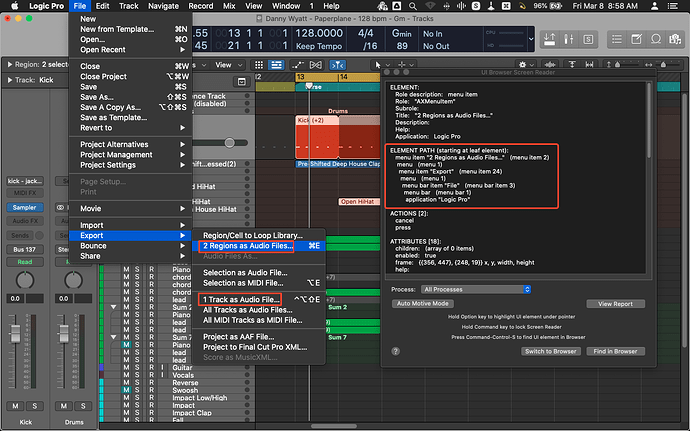This screenshot has width=690, height=431.
Task: Collapse the Sum 2 track stack
Action: pyautogui.click(x=114, y=307)
